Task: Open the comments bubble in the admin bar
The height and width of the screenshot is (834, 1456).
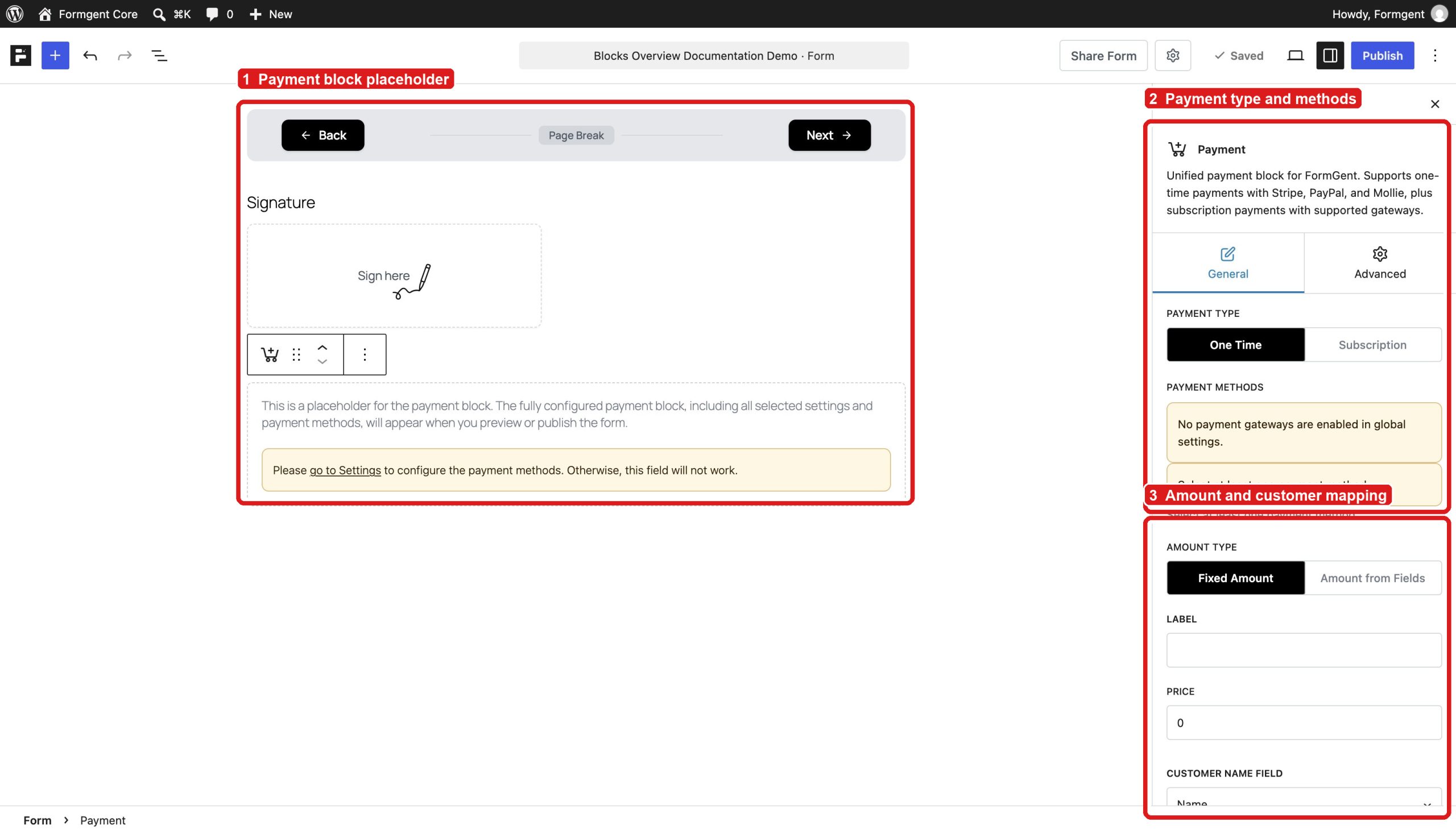Action: pos(220,14)
